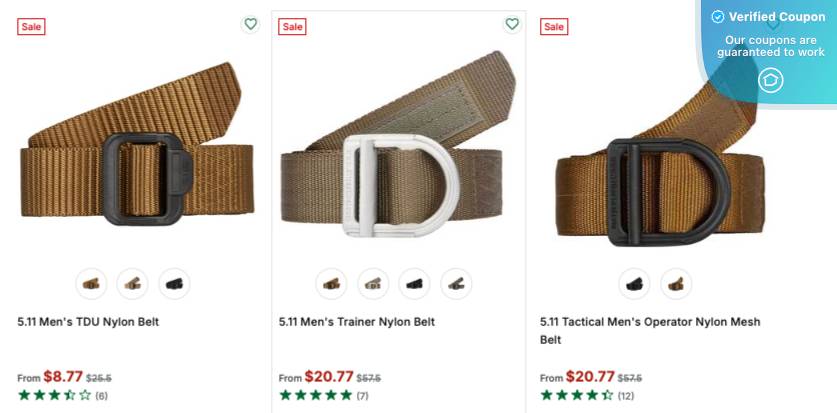The height and width of the screenshot is (413, 837).
Task: Click the TDU Nylon Belt product image
Action: (x=137, y=144)
